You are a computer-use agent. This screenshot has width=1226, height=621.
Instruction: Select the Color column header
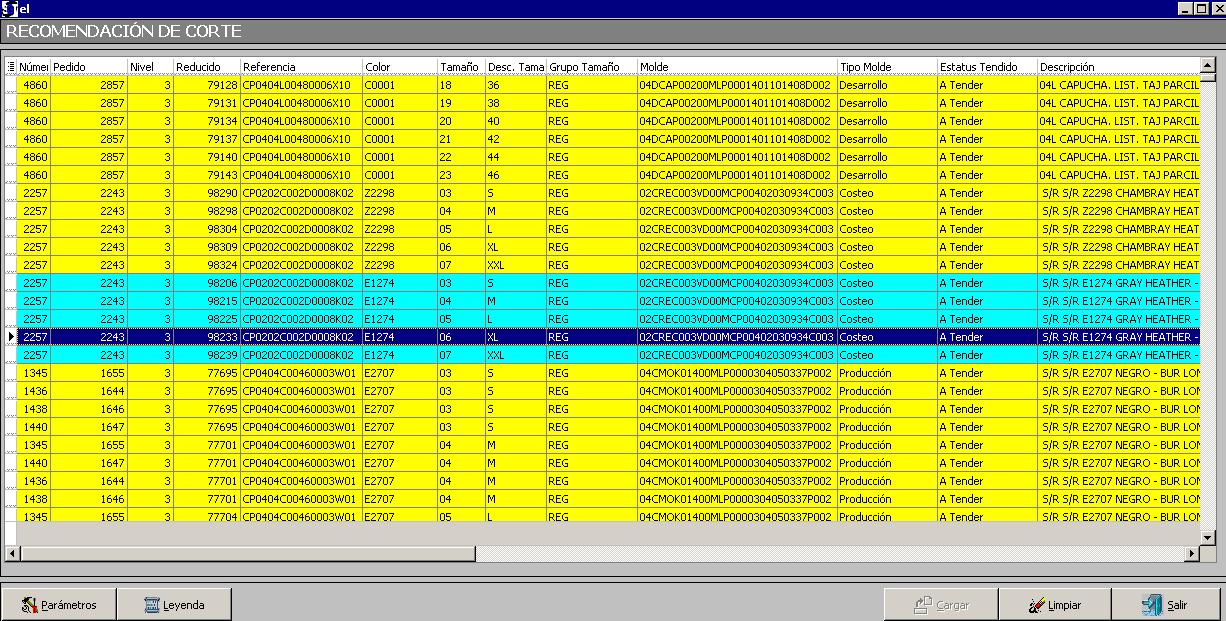pos(399,67)
